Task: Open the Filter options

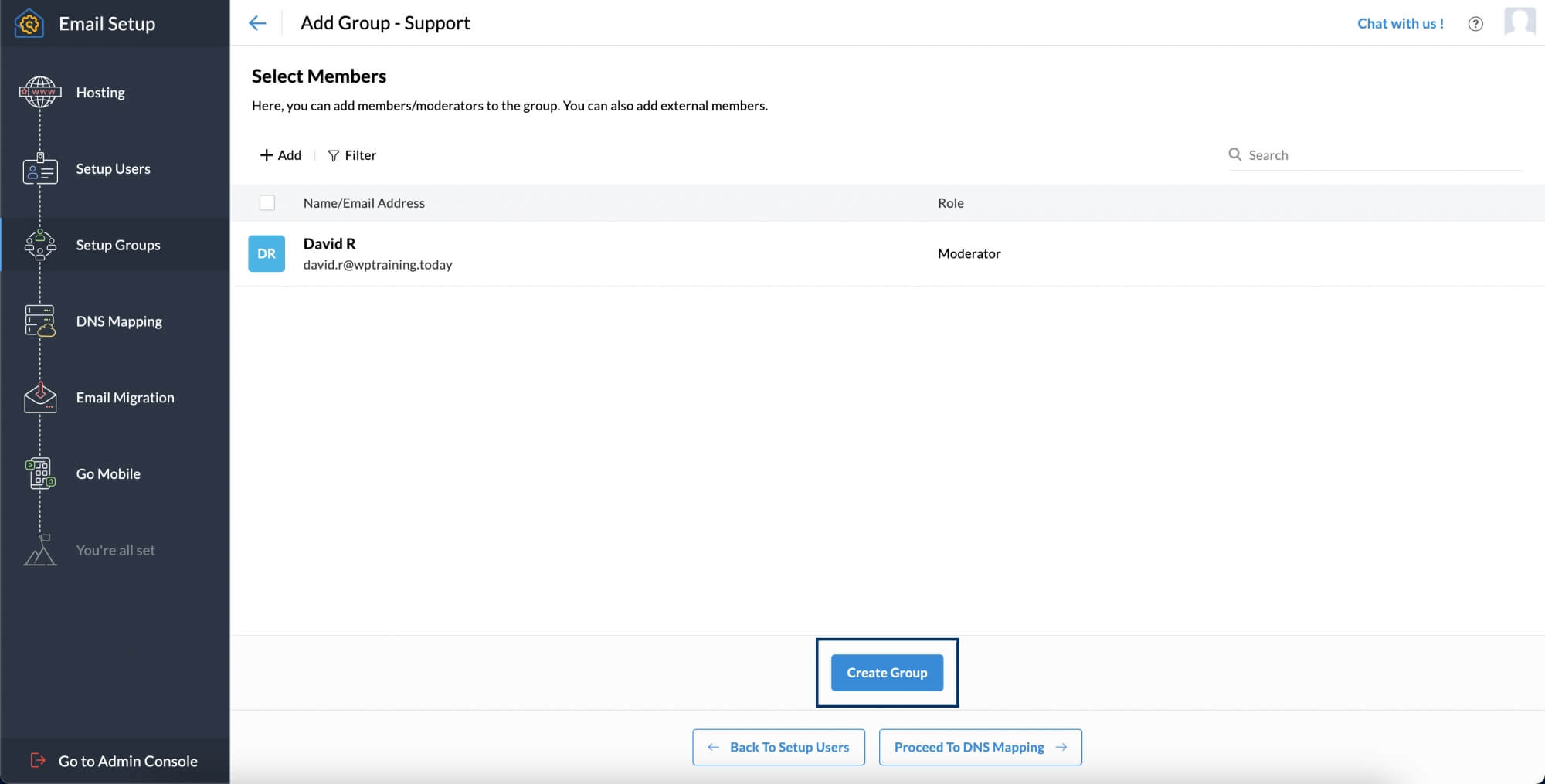Action: [x=352, y=155]
